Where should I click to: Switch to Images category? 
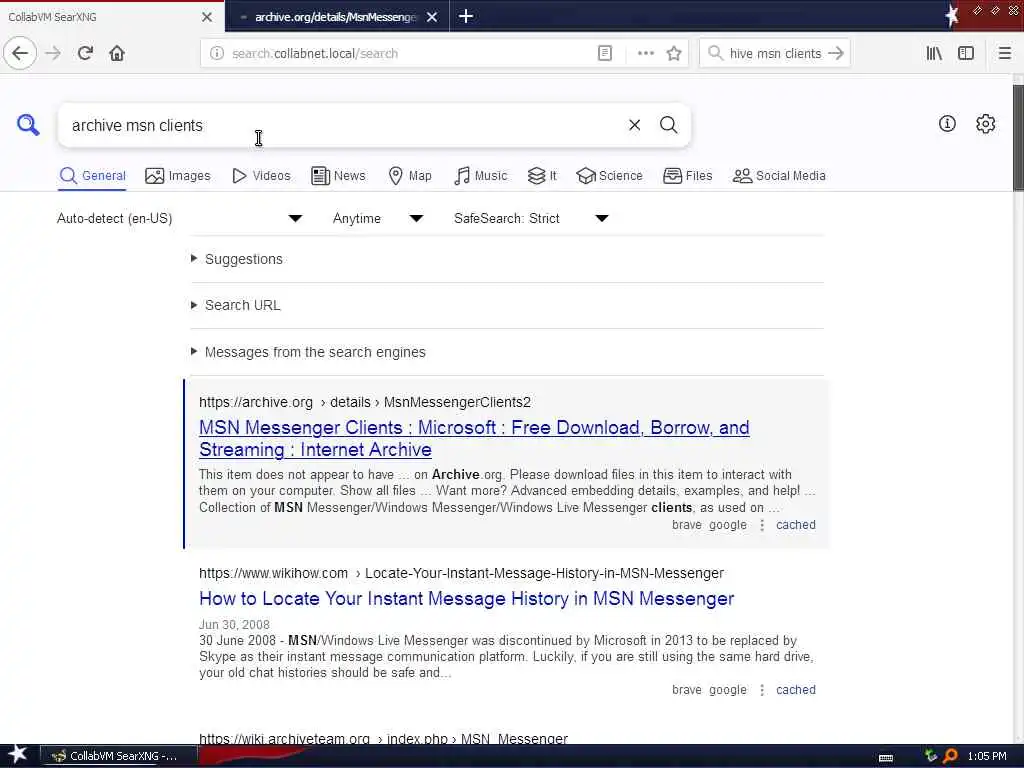(x=178, y=176)
